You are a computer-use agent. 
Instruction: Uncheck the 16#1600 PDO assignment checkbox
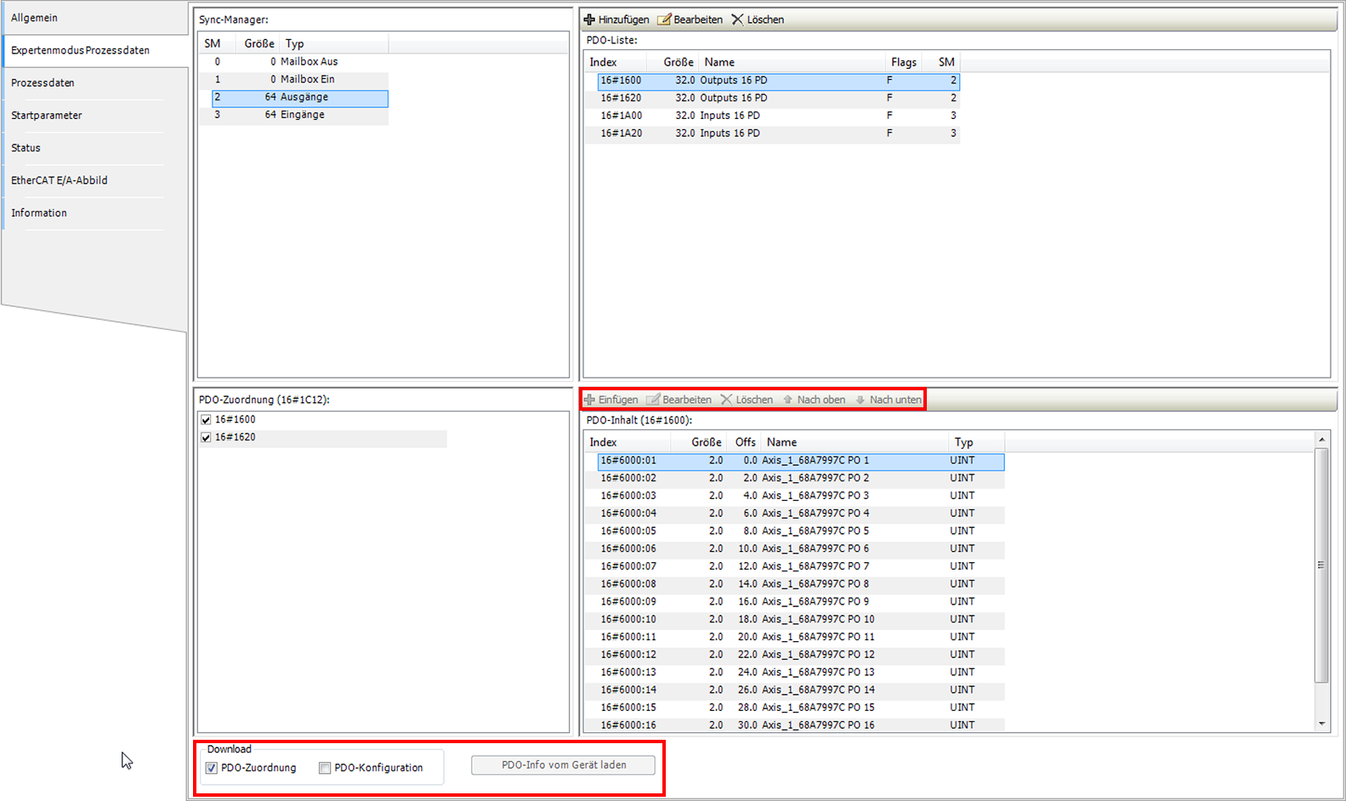206,420
